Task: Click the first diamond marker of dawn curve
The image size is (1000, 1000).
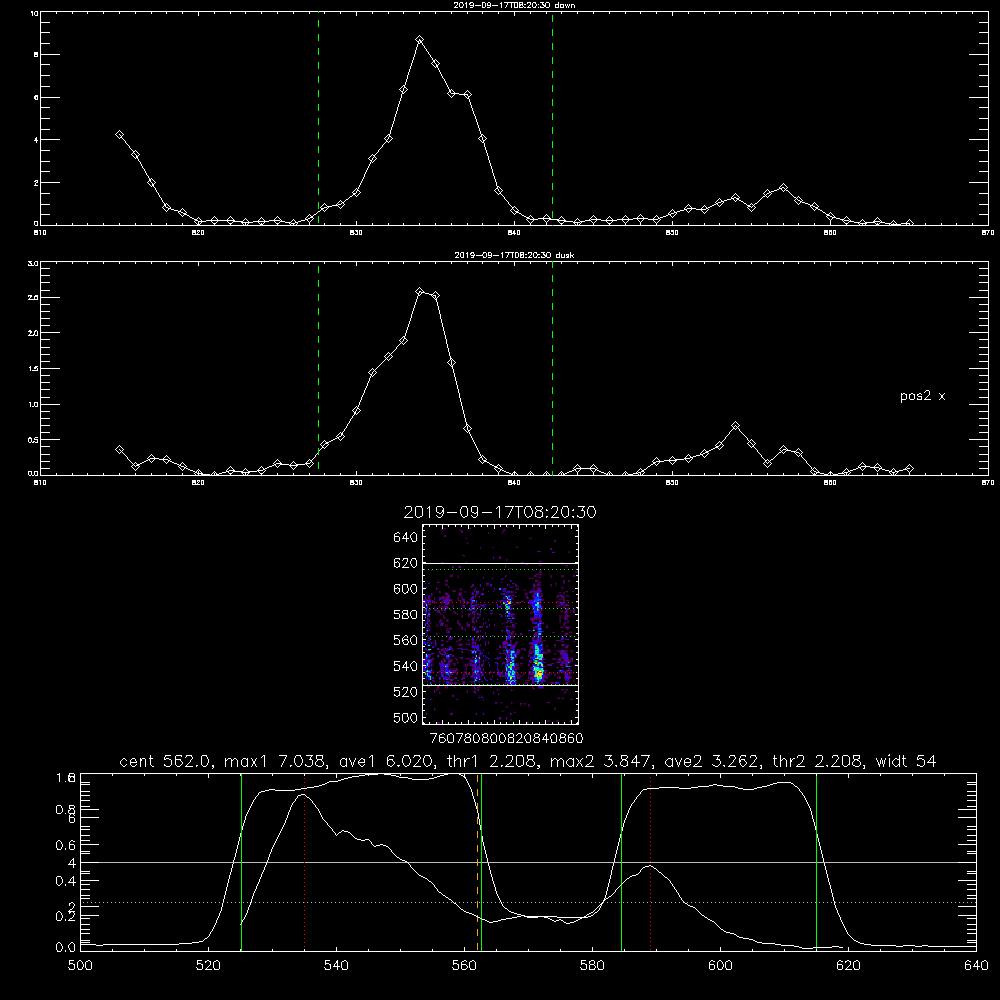Action: (119, 135)
